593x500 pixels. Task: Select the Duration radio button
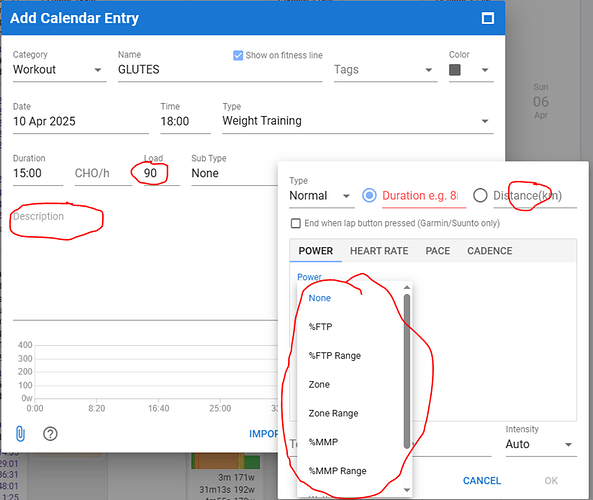[x=369, y=196]
